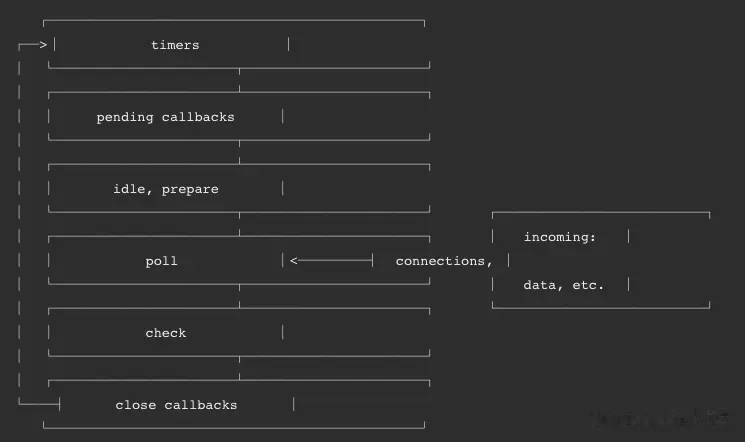Viewport: 745px width, 442px height.
Task: Click the data, etc. text
Action: pos(564,285)
